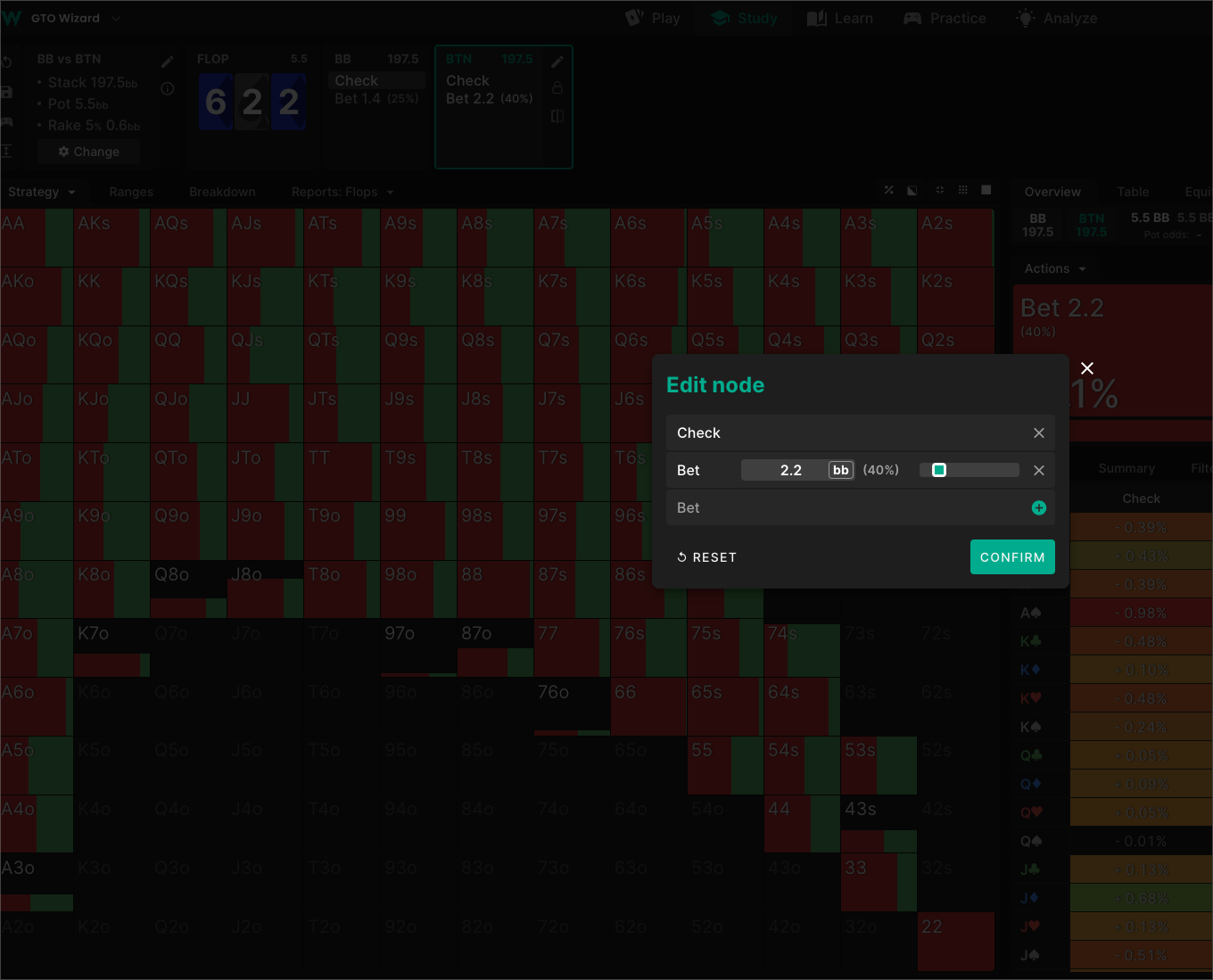Switch to the Table tab
Screen dimensions: 1213x980
[x=1133, y=191]
